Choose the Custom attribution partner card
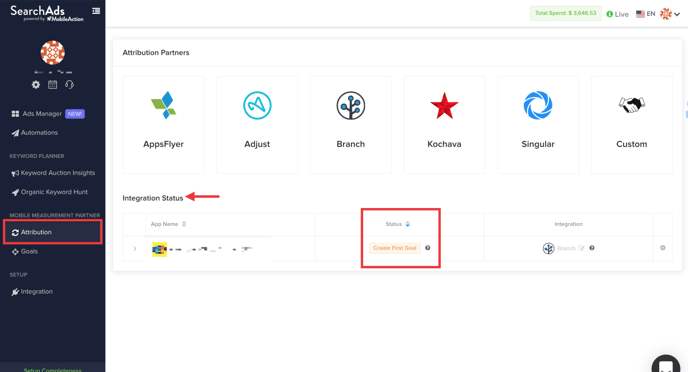The image size is (688, 372). (x=632, y=125)
